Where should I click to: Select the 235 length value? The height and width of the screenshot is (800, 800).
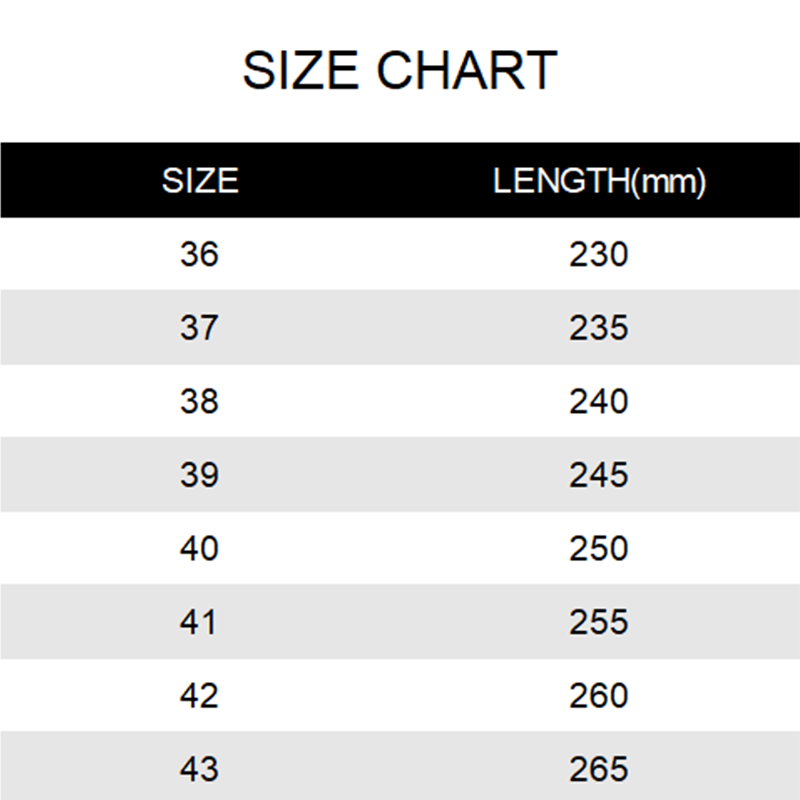point(599,327)
